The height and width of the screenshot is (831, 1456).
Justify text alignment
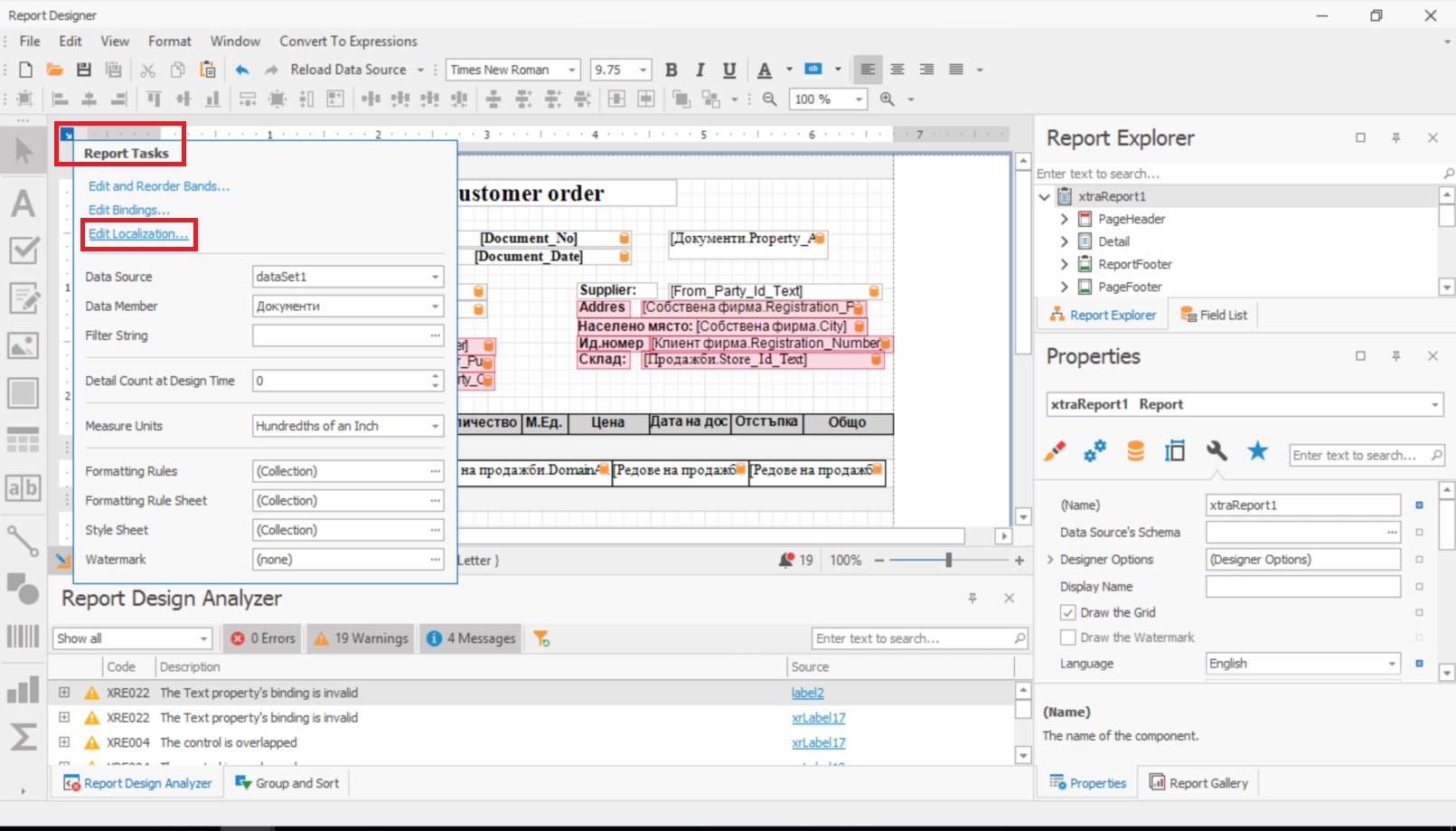tap(956, 70)
